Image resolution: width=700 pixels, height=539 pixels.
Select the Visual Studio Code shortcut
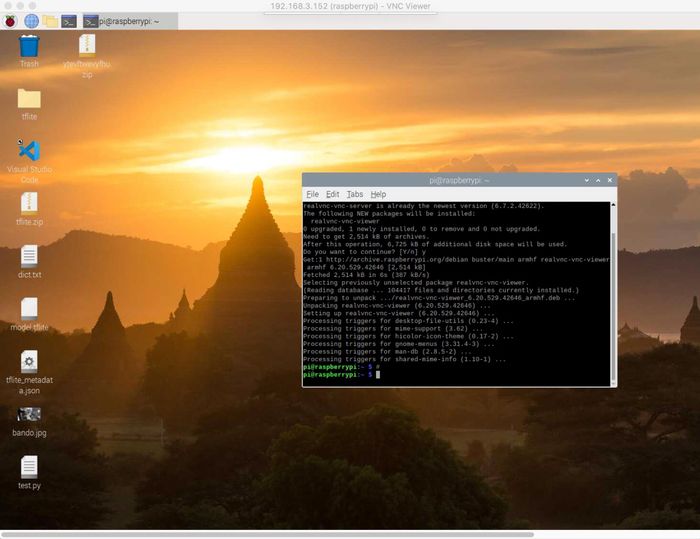click(29, 152)
